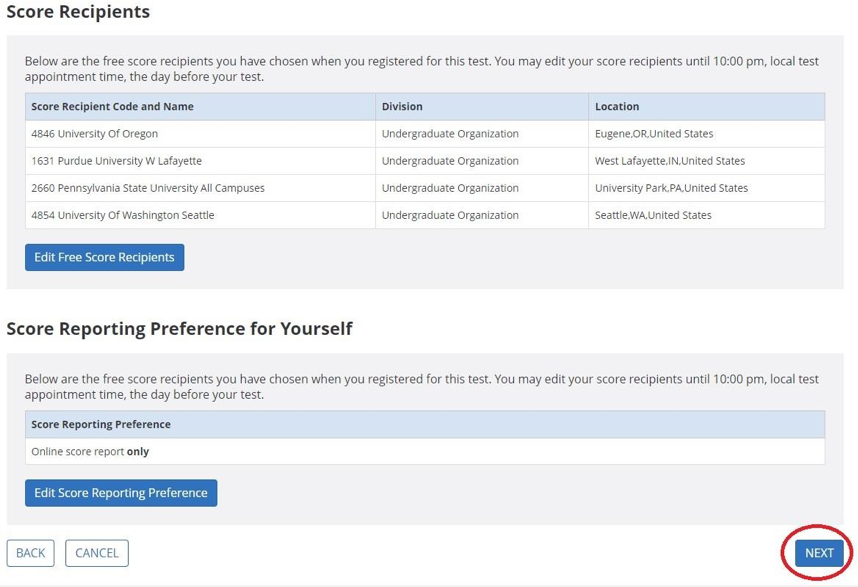Viewport: 858px width, 587px height.
Task: Click the Online score report only cell
Action: pos(425,452)
